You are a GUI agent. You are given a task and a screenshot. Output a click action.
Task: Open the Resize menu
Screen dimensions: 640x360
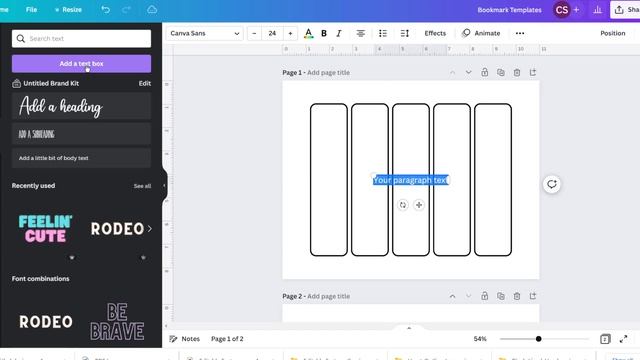[68, 9]
